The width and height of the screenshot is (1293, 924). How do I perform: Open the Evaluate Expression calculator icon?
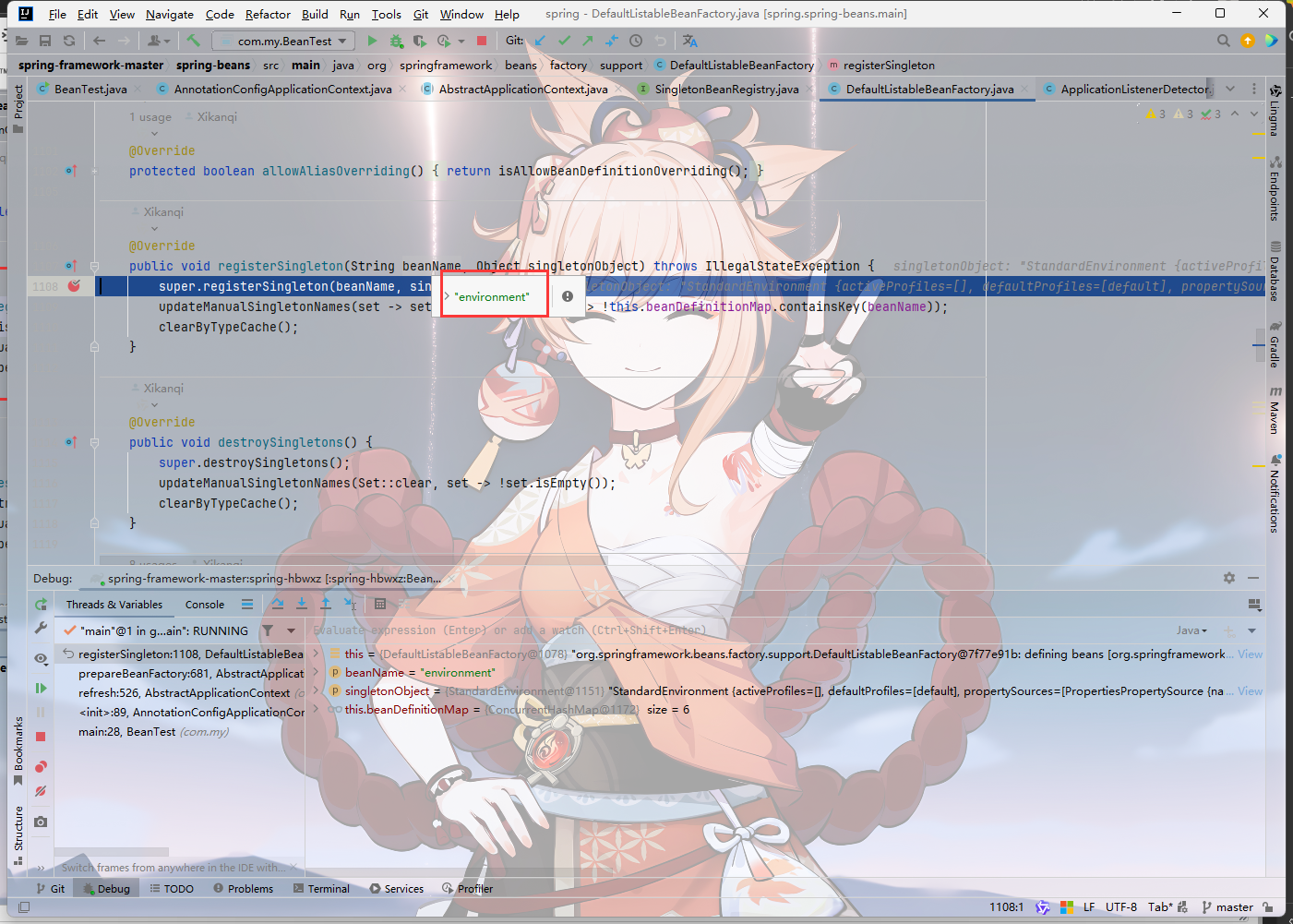(380, 604)
